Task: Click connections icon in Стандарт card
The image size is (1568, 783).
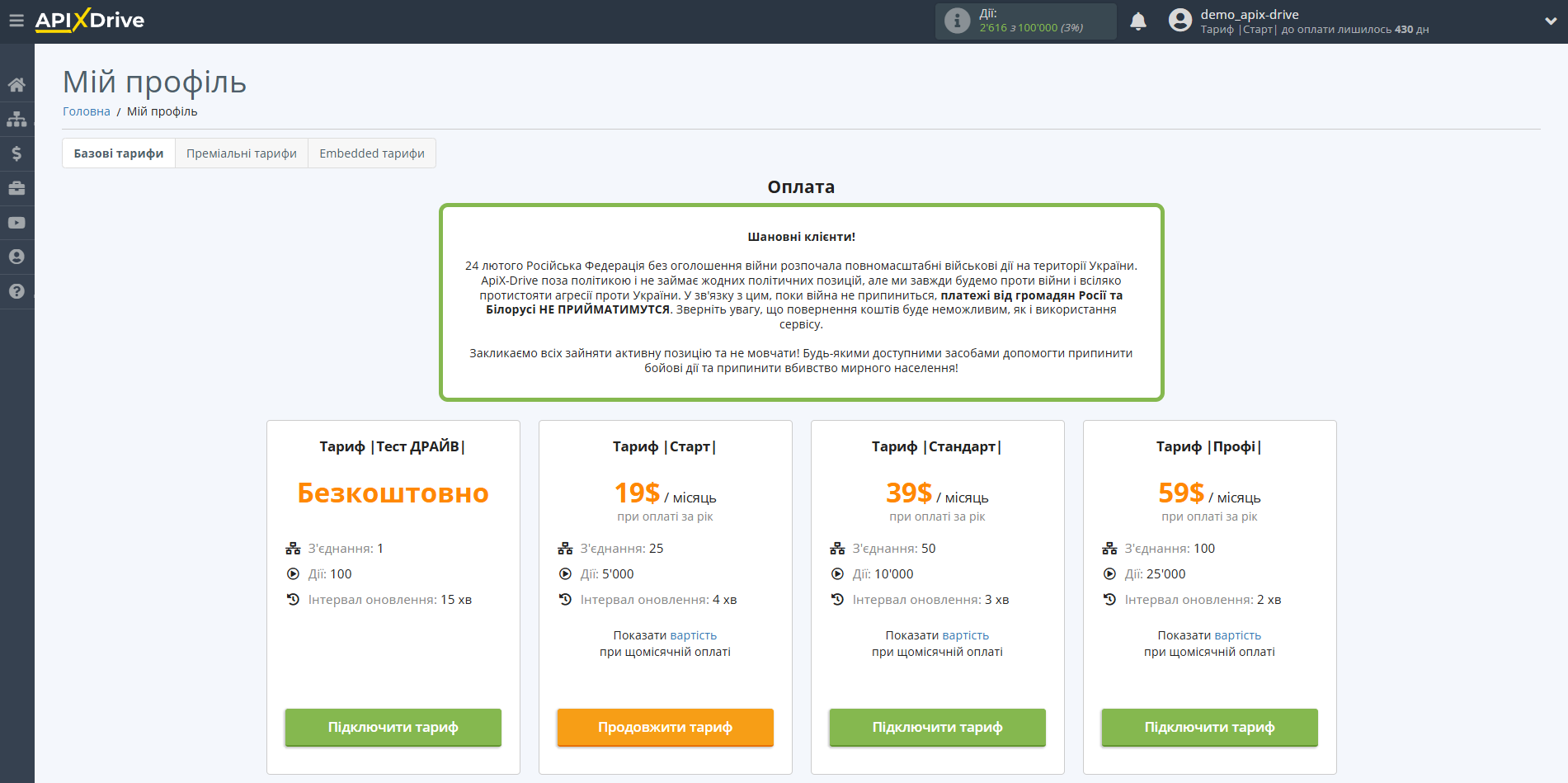Action: 837,549
